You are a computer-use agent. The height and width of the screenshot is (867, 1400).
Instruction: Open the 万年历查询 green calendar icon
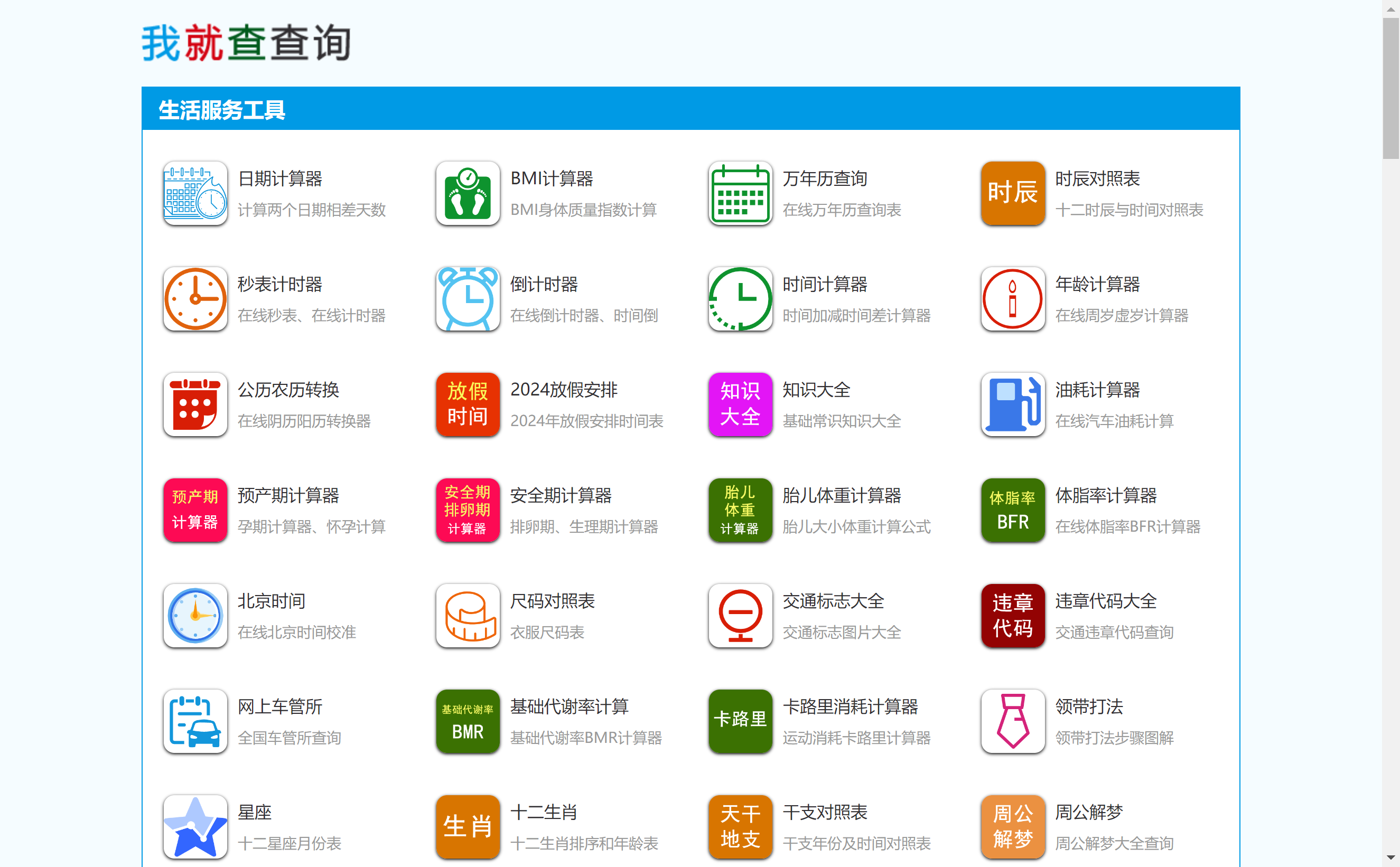pyautogui.click(x=740, y=193)
